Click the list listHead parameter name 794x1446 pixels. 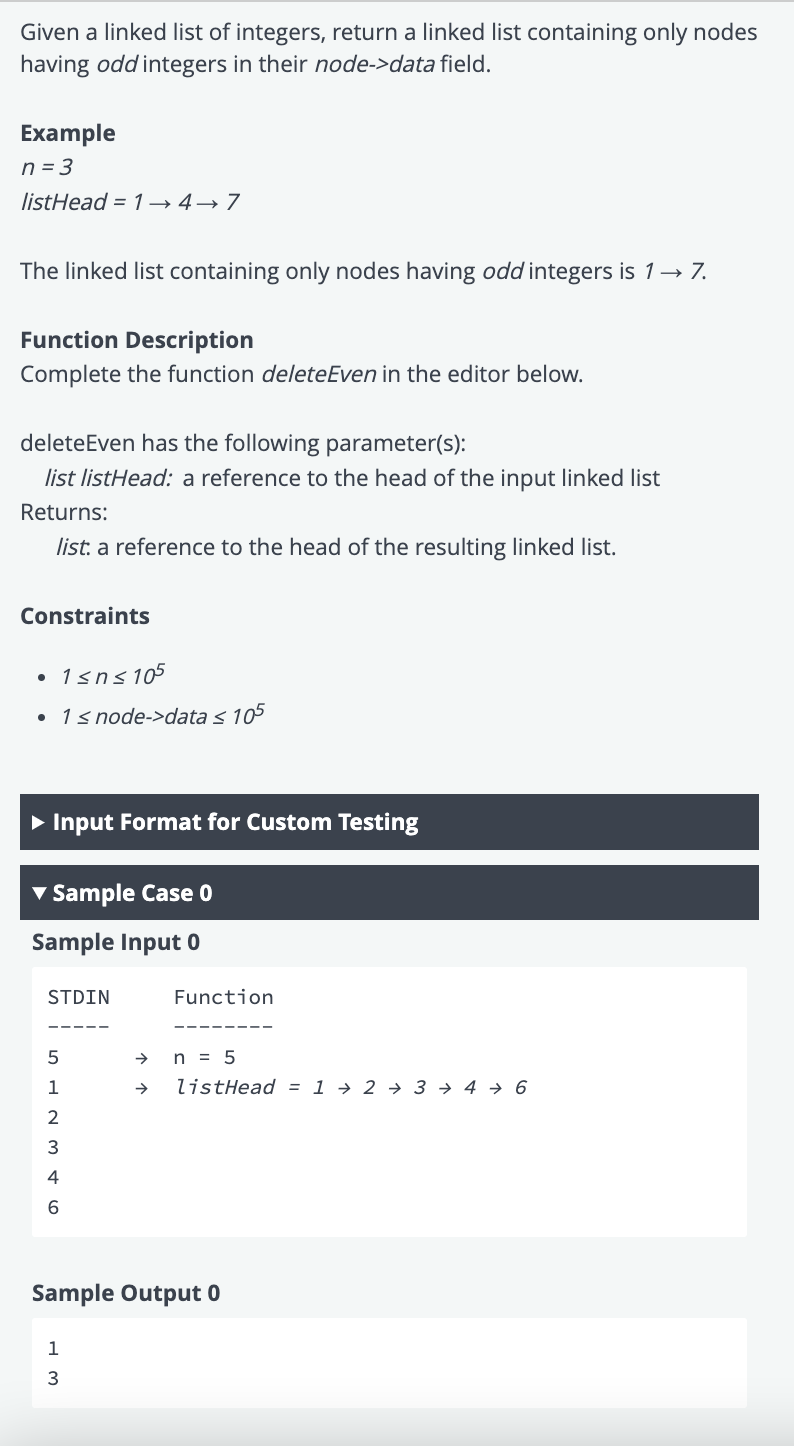(x=109, y=478)
